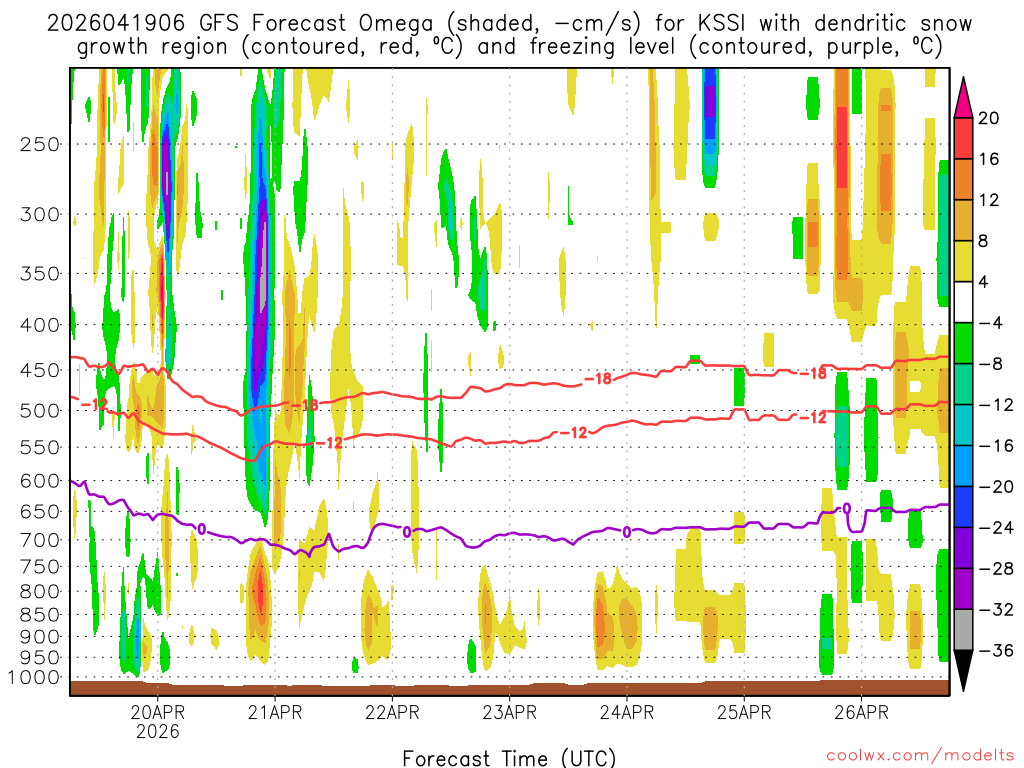Click the chart title line starting with 2026041906
The width and height of the screenshot is (1024, 768).
509,24
